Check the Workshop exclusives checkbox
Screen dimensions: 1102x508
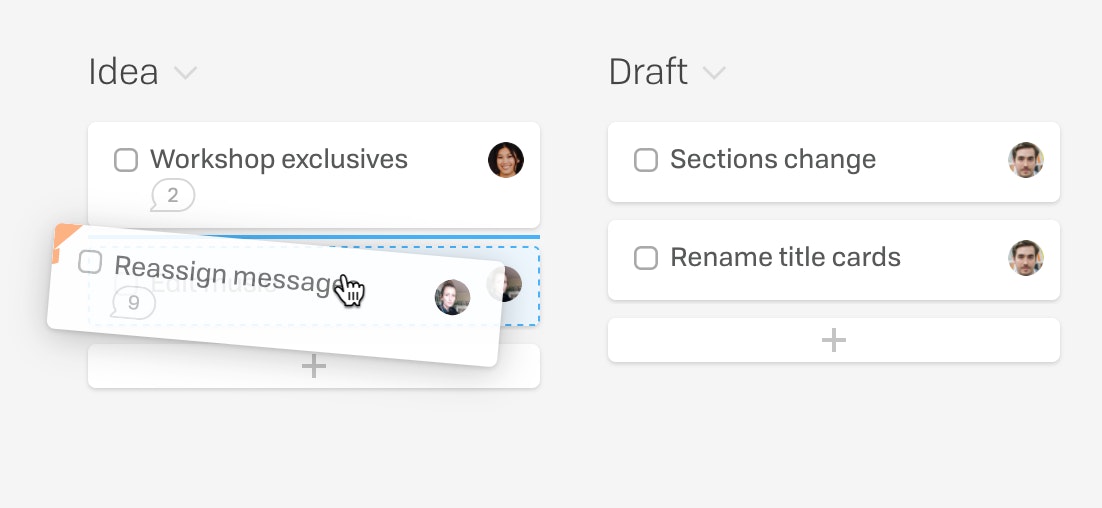click(126, 159)
